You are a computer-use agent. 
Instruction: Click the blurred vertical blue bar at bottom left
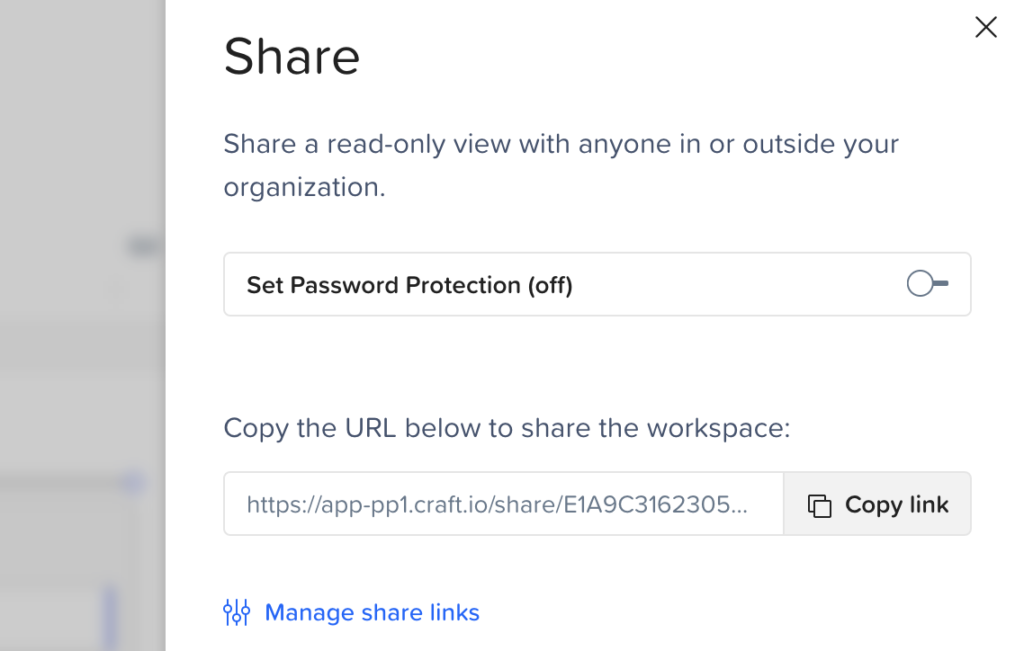[110, 617]
